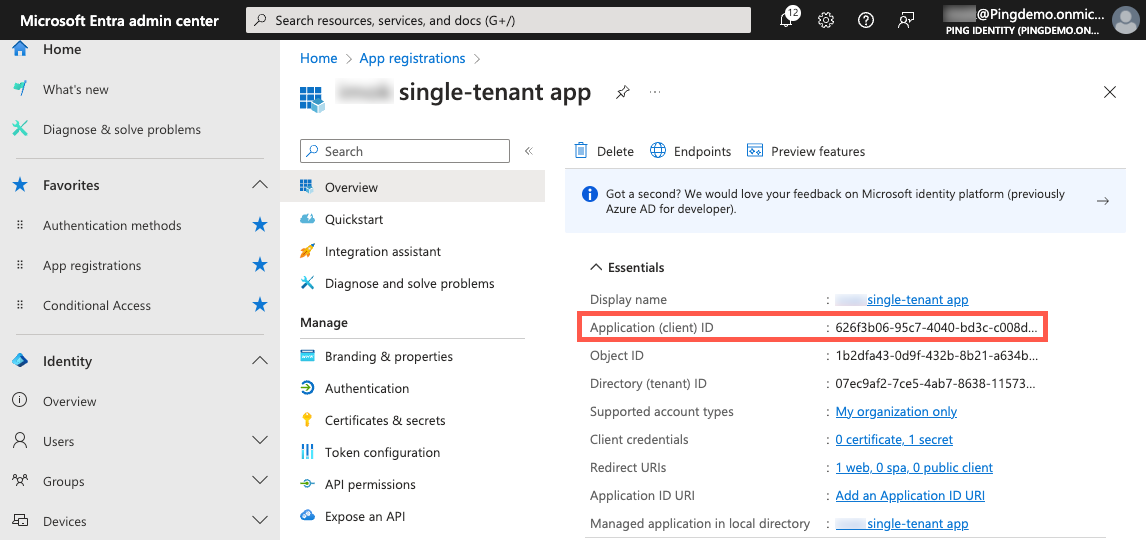Focus the top resources search box
This screenshot has height=540, width=1146.
[498, 20]
